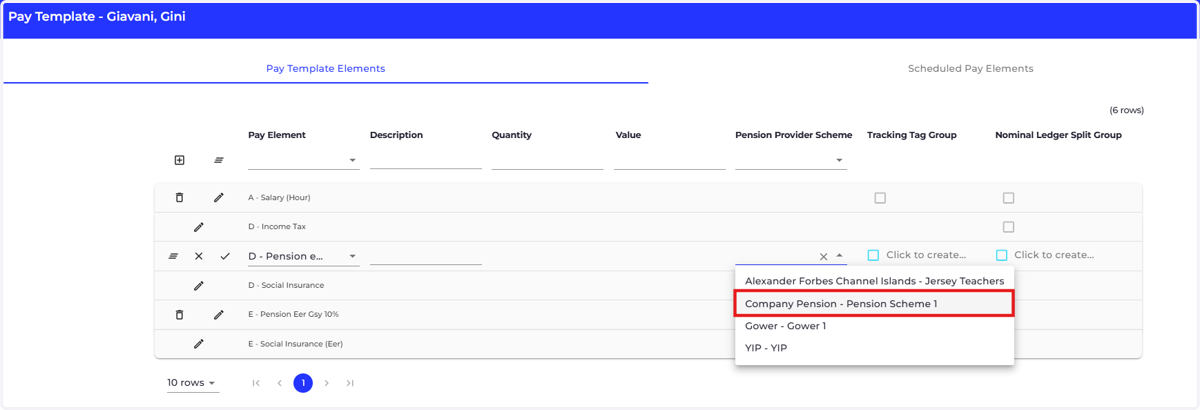
Task: Go to page 1 in pagination
Action: [303, 383]
